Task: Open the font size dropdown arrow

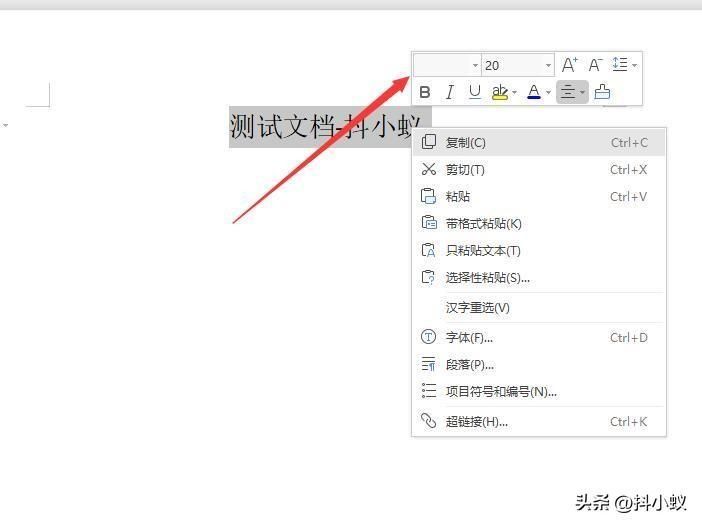Action: (548, 66)
